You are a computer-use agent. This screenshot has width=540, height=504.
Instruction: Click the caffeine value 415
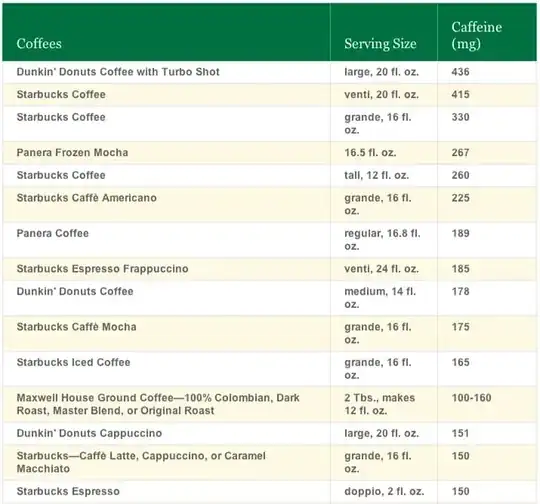click(x=460, y=95)
